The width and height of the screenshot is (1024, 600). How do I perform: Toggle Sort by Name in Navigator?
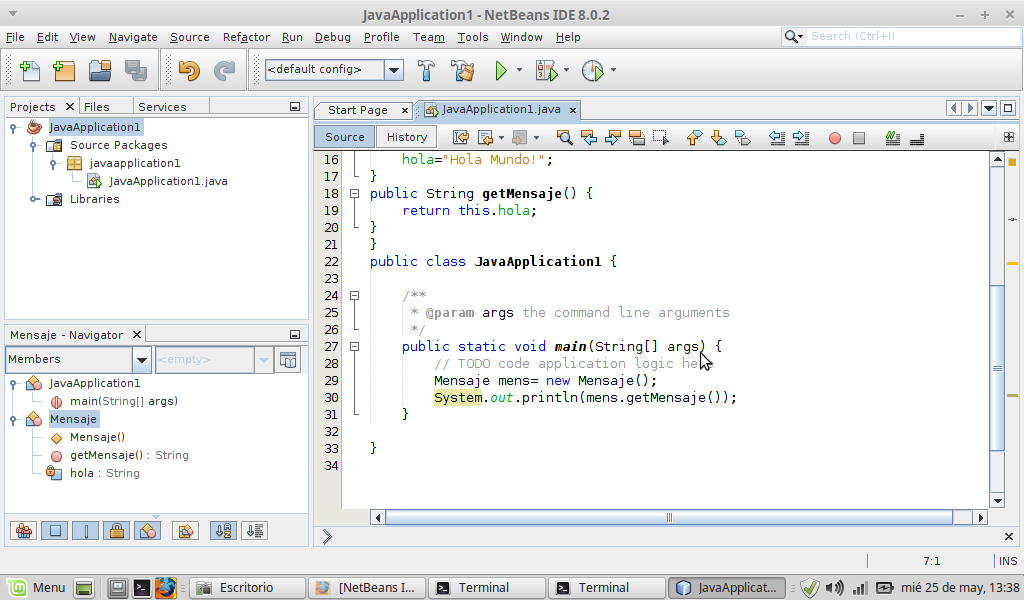224,531
